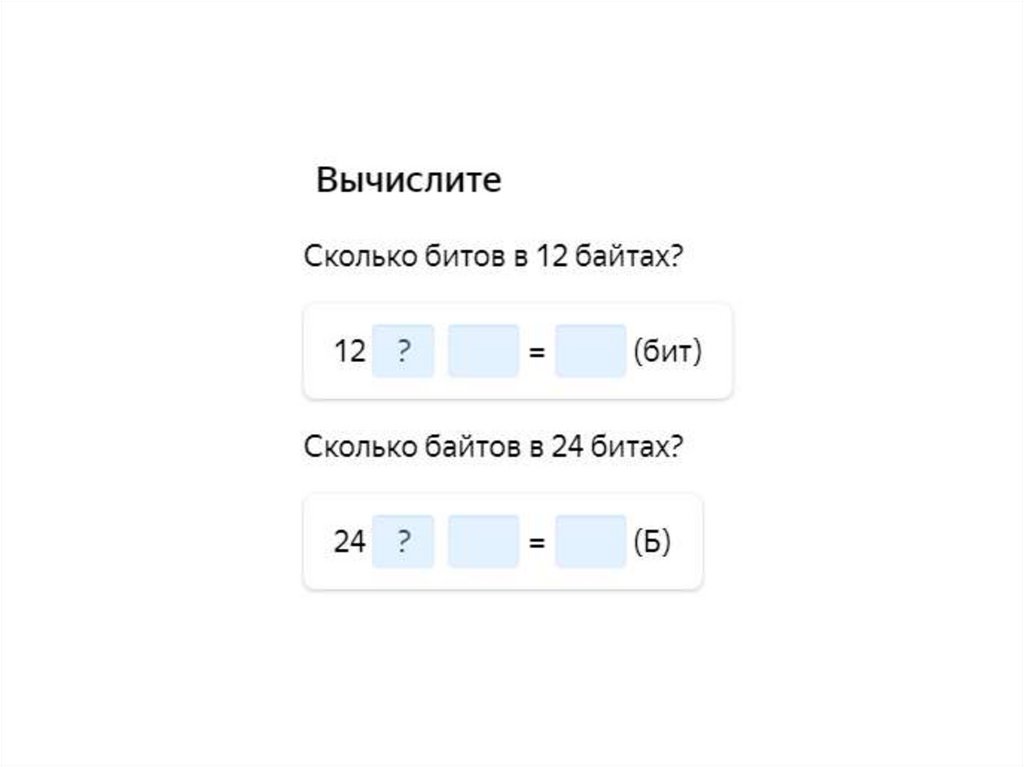1024x767 pixels.
Task: Open the '?' operator box after 12
Action: coord(403,351)
